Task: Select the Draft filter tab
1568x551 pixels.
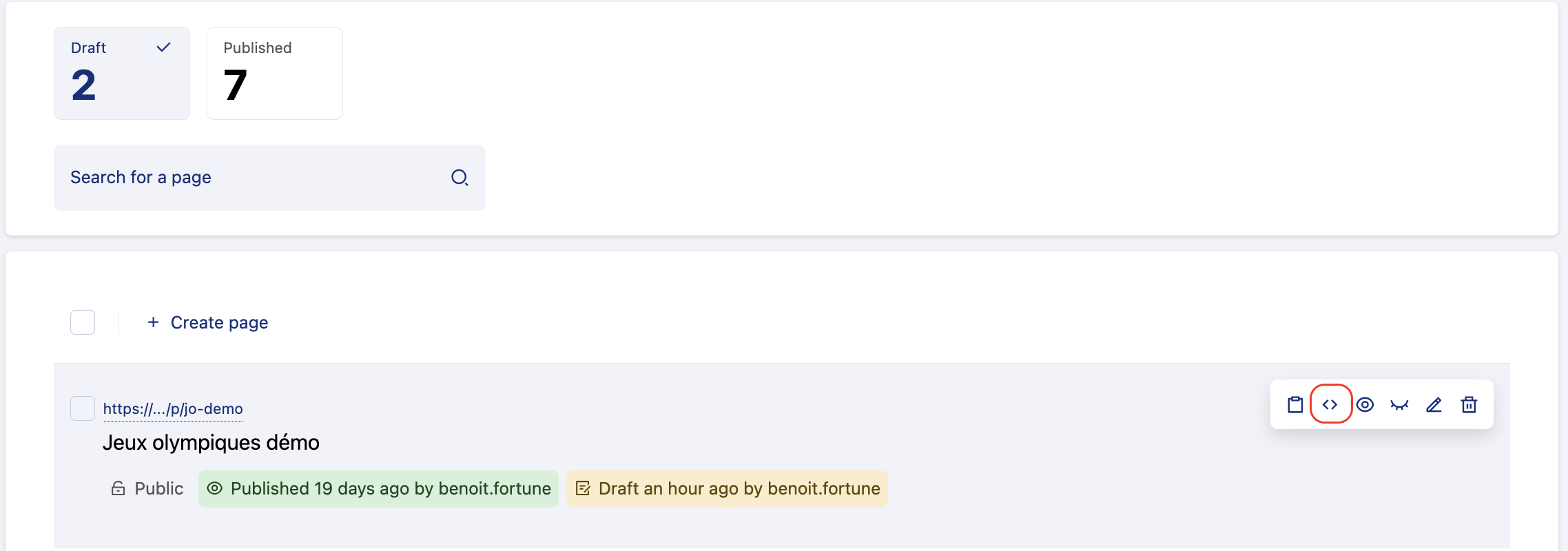Action: click(x=121, y=73)
